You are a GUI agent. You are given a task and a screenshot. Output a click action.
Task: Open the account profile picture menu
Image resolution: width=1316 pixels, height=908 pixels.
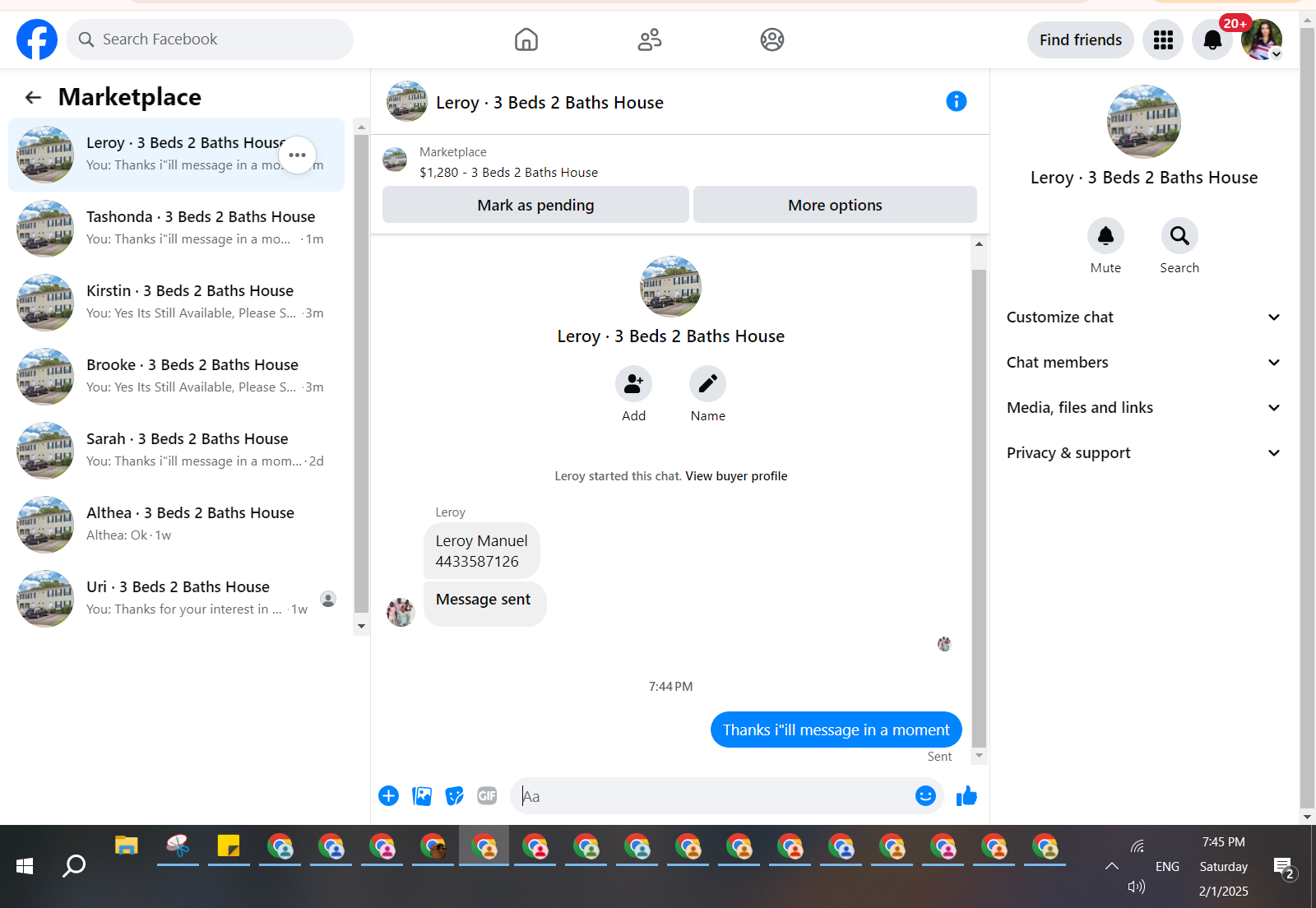pyautogui.click(x=1262, y=39)
